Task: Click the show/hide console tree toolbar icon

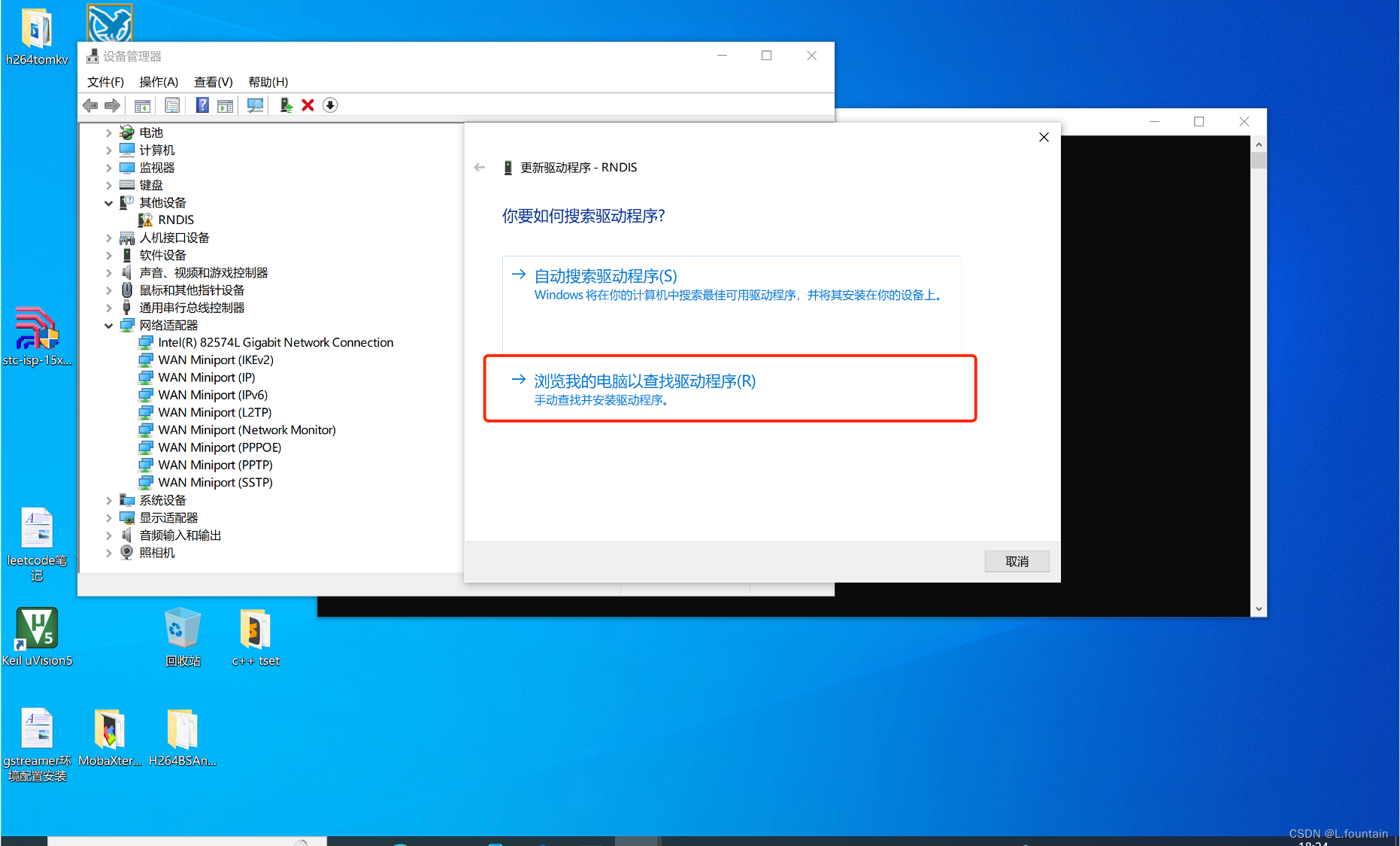Action: 142,105
